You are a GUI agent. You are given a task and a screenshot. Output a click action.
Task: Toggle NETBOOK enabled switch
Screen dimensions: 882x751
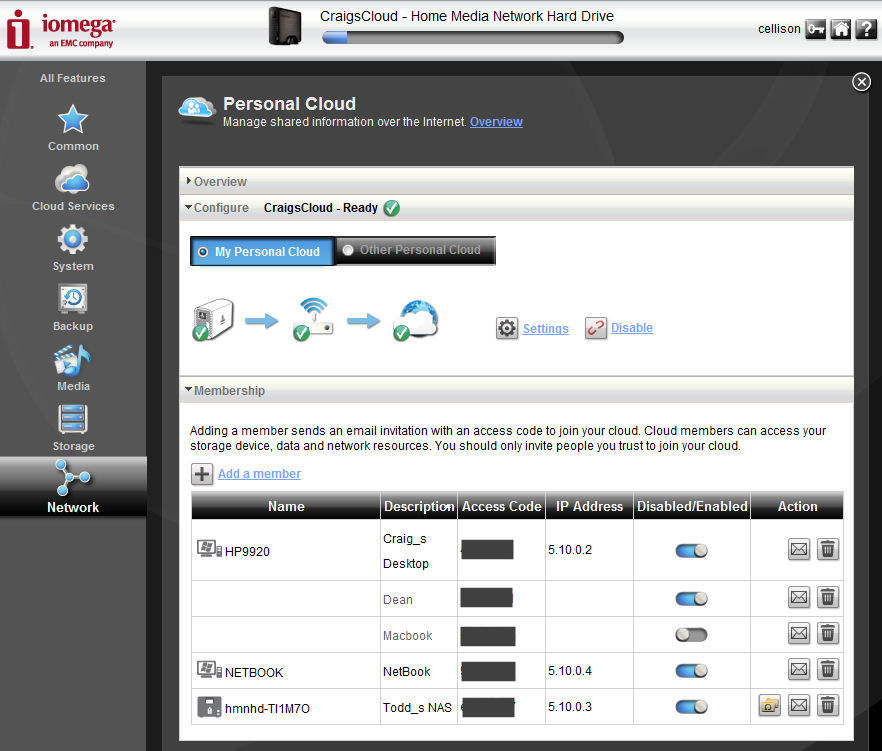click(x=691, y=671)
